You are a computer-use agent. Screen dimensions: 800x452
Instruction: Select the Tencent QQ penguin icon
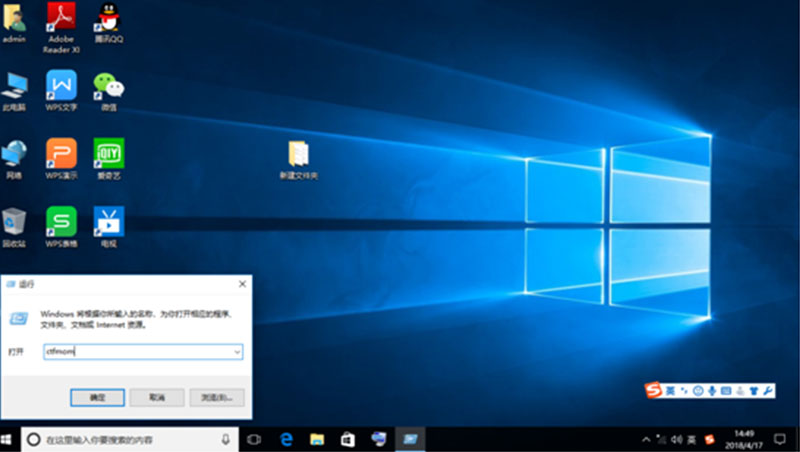click(x=107, y=18)
